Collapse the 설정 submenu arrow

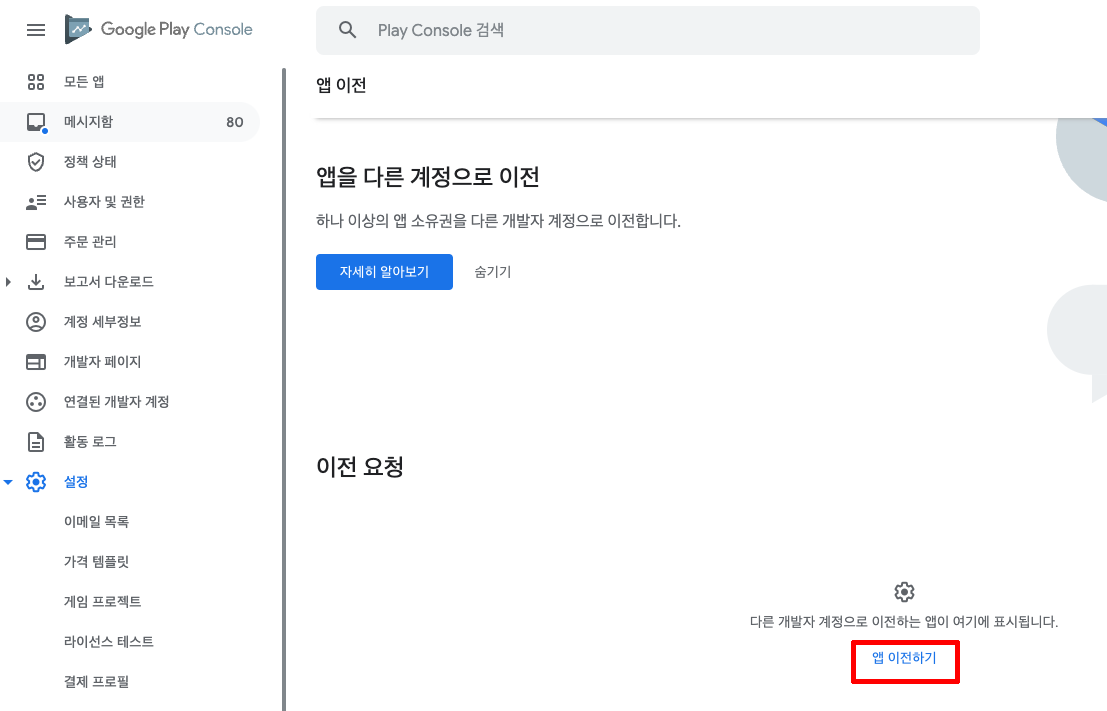pos(8,482)
